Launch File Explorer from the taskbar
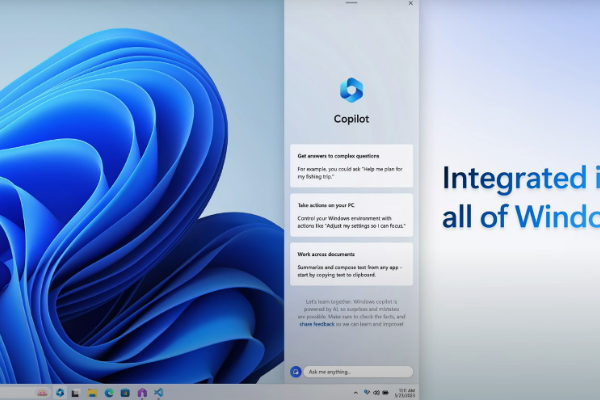 92,393
